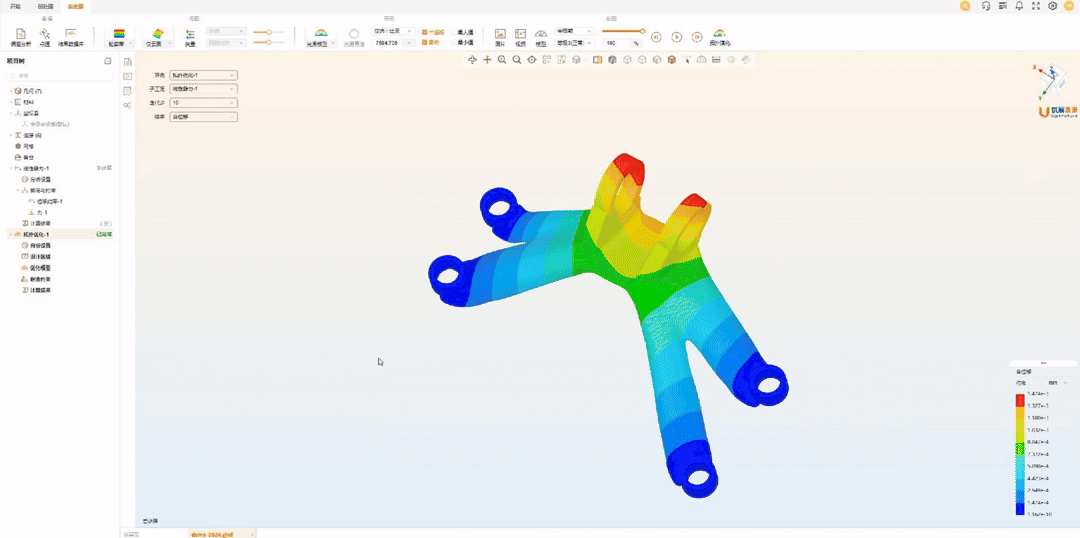Viewport: 1080px width, 538px height.
Task: Step to the previous animation frame
Action: (656, 37)
